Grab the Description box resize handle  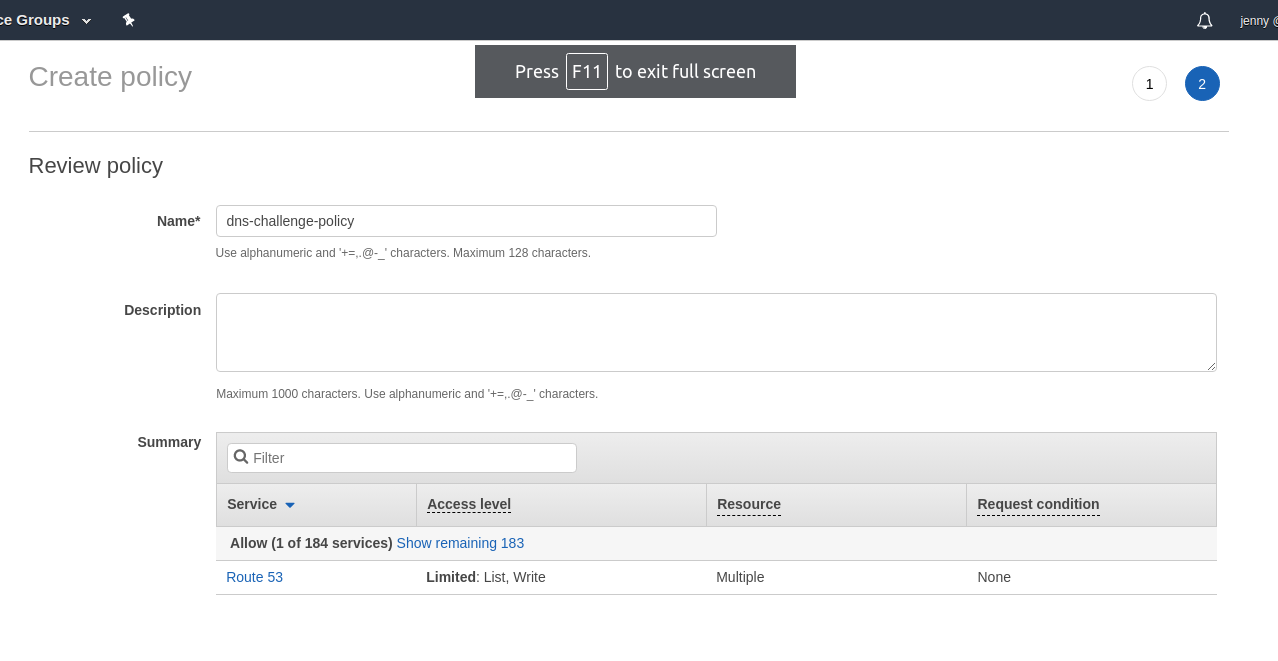tap(1211, 366)
